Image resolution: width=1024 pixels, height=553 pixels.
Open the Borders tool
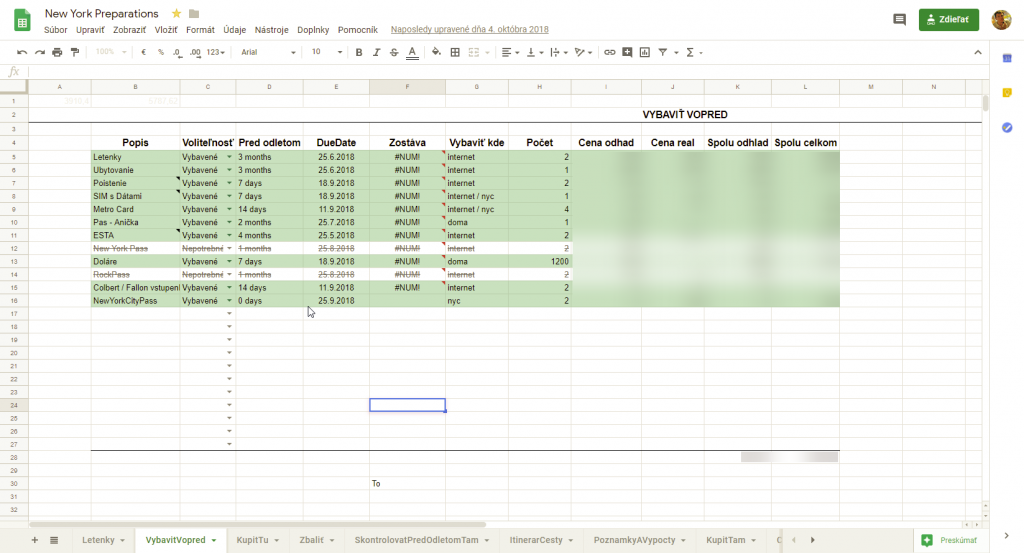pyautogui.click(x=455, y=52)
